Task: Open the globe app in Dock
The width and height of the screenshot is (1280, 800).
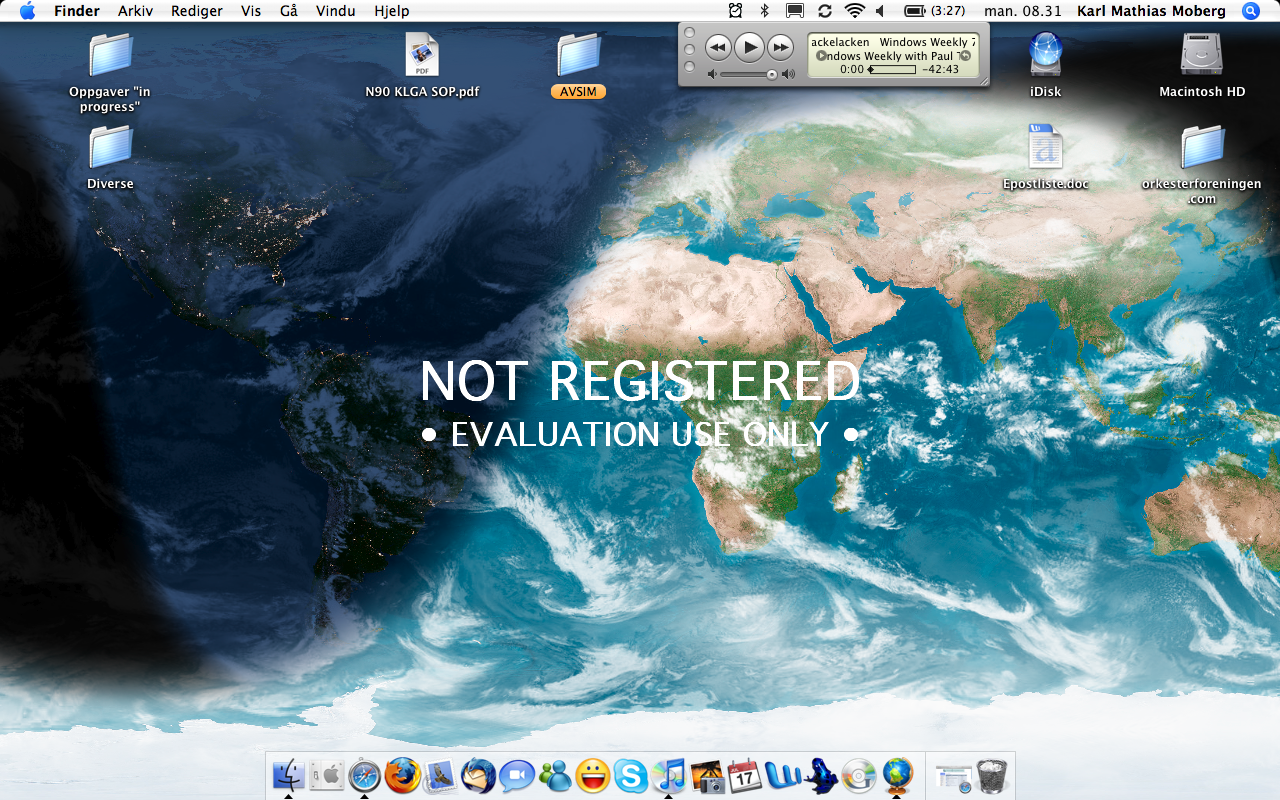Action: pyautogui.click(x=897, y=775)
